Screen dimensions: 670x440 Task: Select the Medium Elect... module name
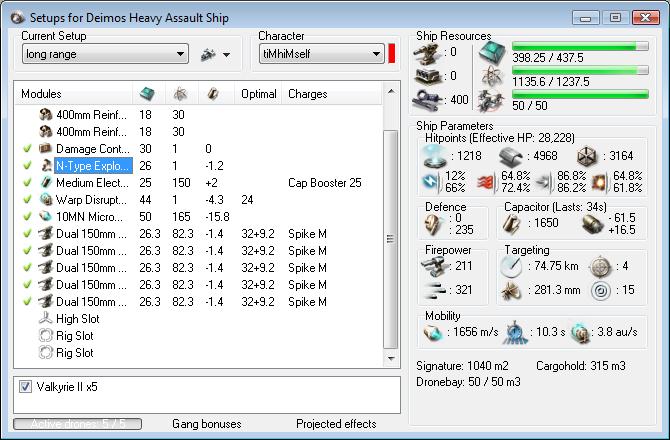(x=92, y=183)
